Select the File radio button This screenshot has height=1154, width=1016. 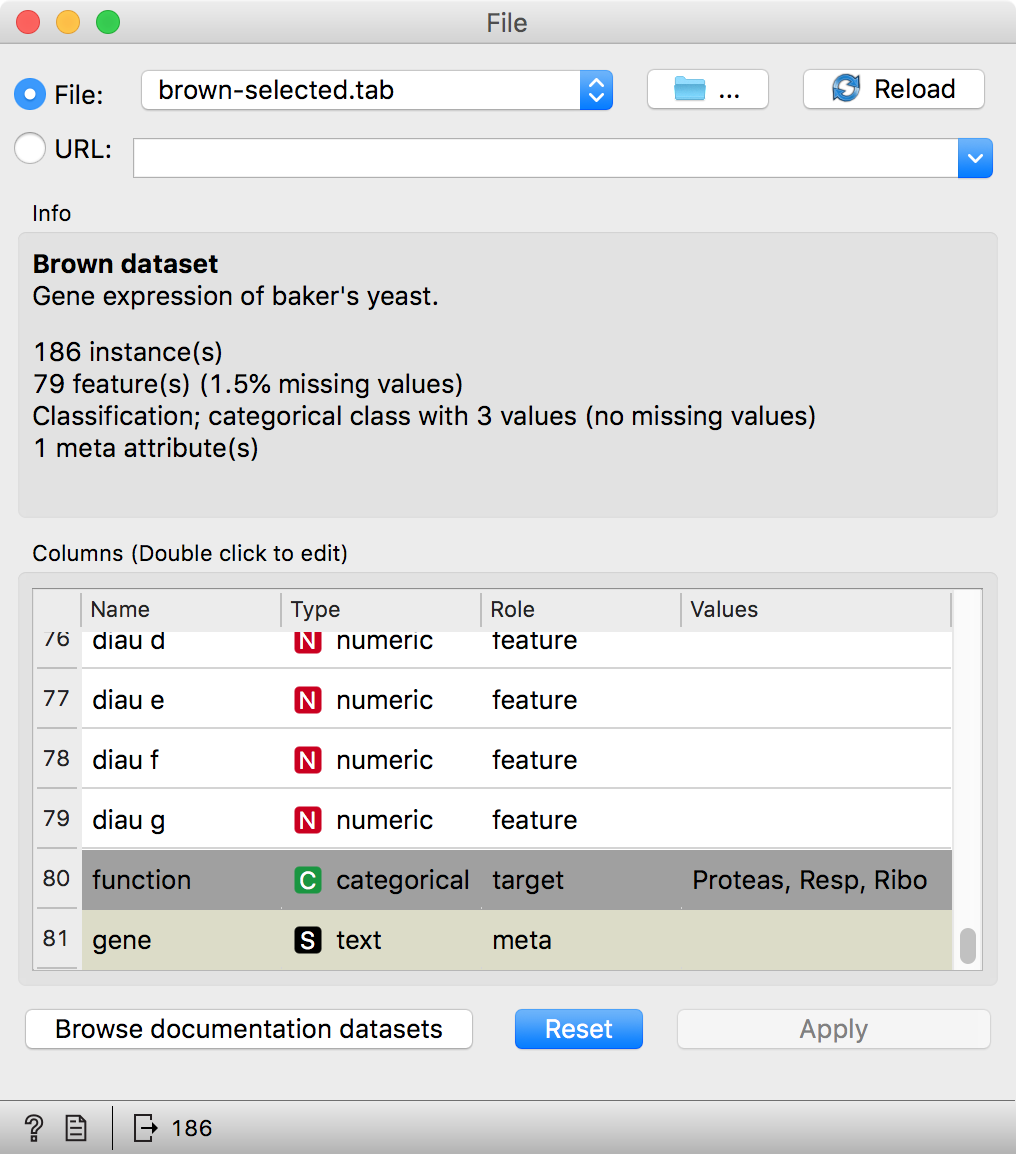point(30,94)
